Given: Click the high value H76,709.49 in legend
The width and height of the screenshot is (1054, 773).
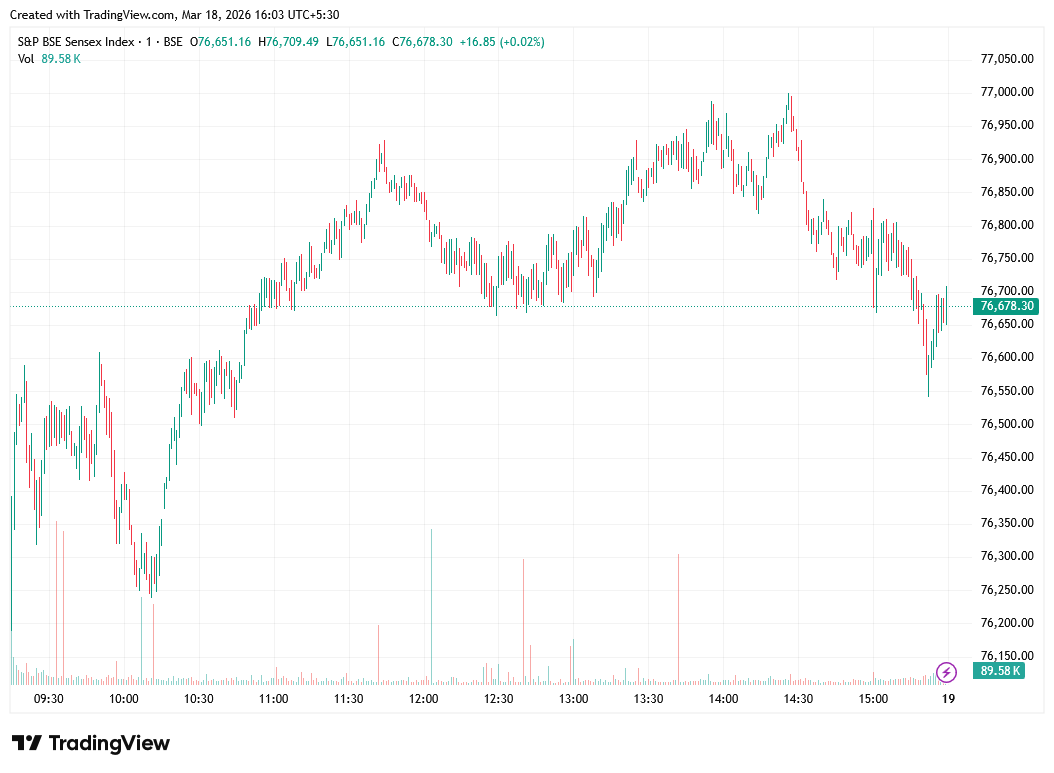Looking at the screenshot, I should (288, 42).
